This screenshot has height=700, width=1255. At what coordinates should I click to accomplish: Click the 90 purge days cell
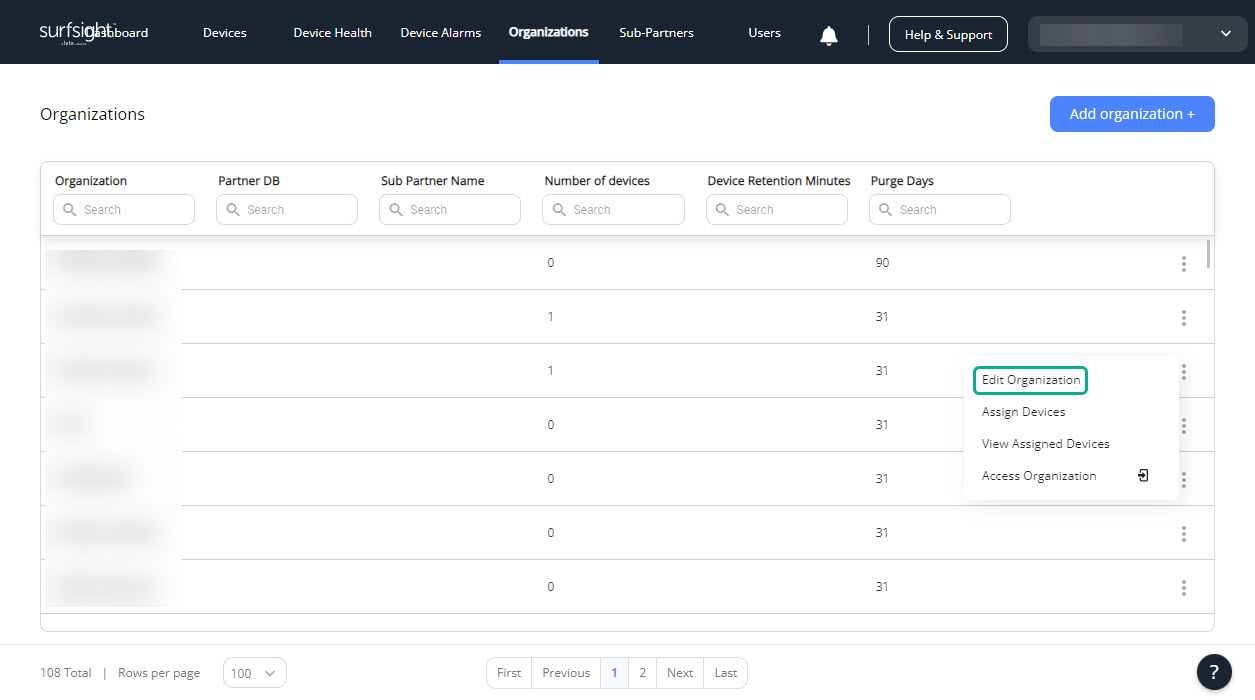click(881, 263)
